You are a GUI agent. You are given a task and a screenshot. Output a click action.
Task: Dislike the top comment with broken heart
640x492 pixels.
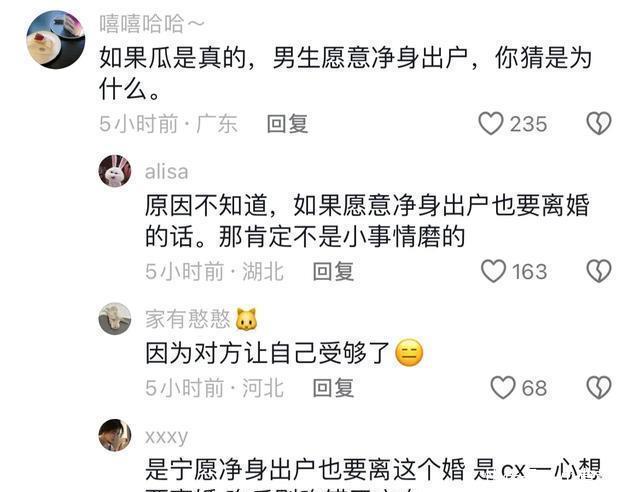coord(599,123)
